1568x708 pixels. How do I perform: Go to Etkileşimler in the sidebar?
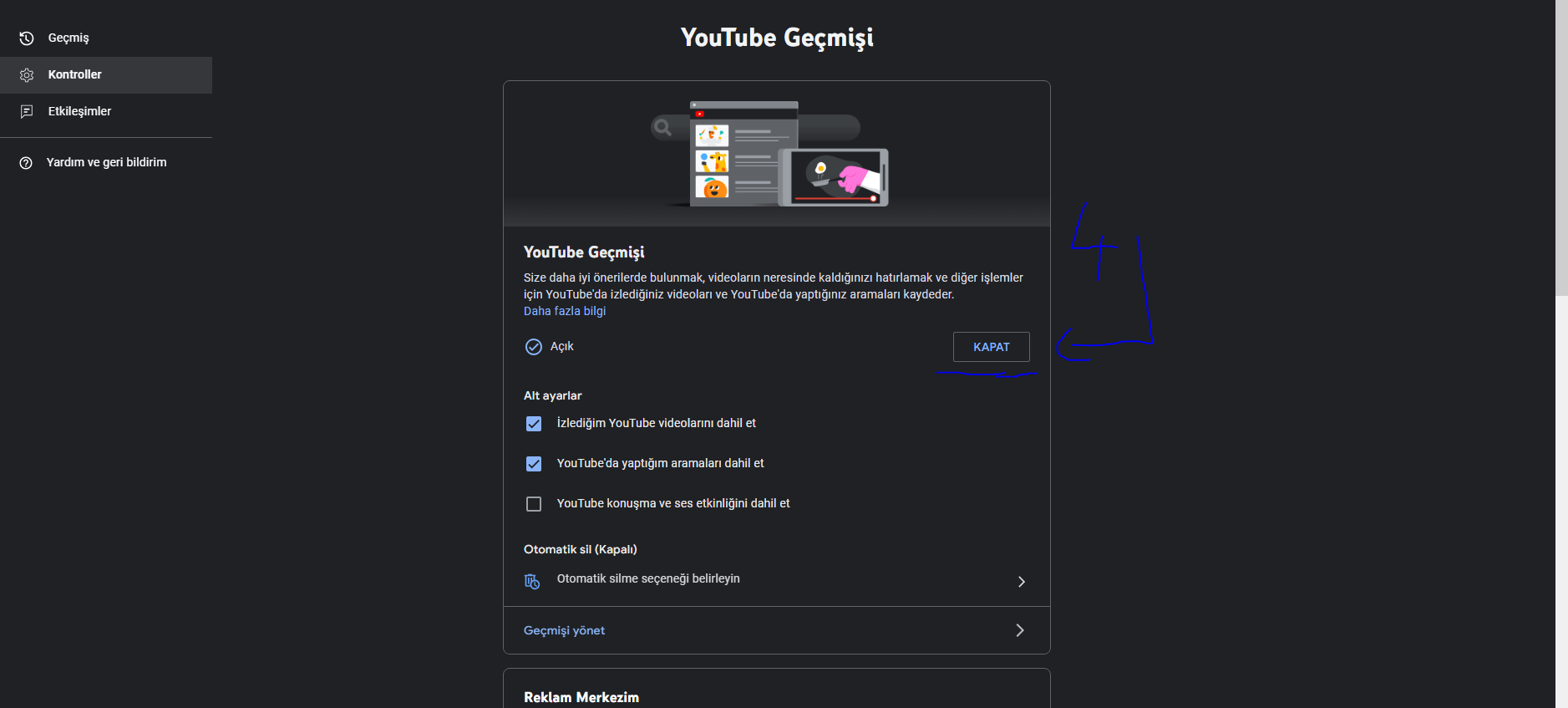coord(106,112)
